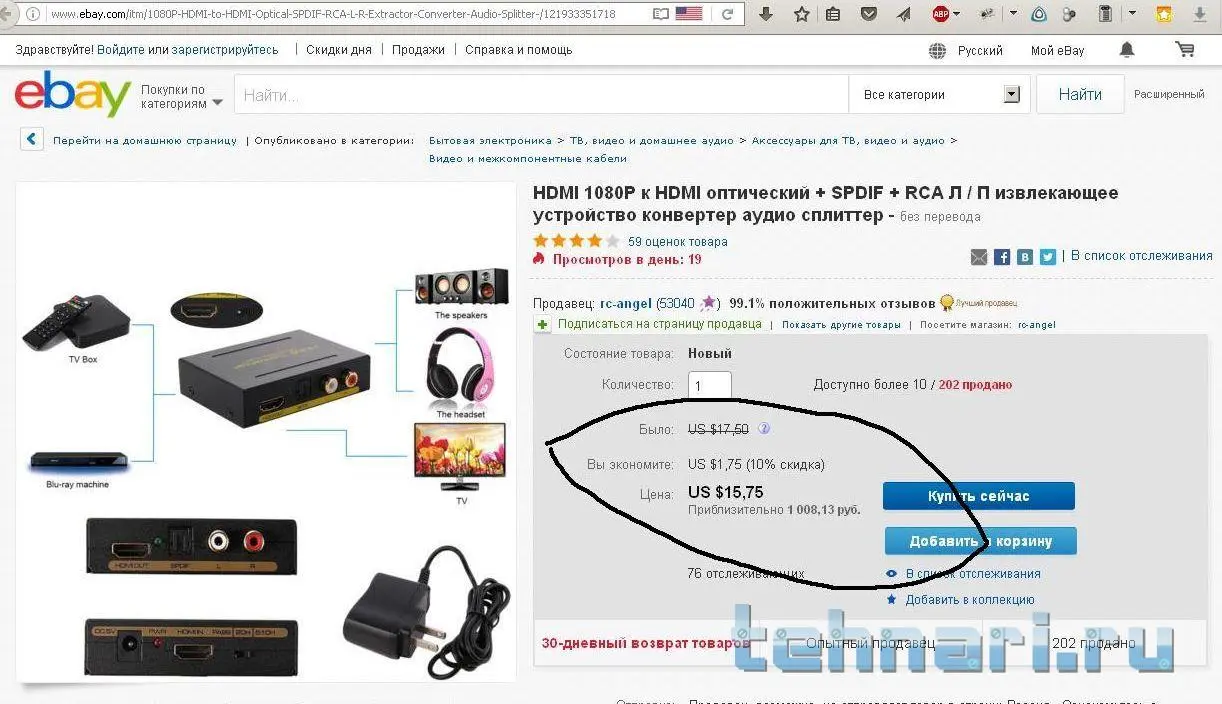This screenshot has height=704, width=1222.
Task: Open Мой eBay menu
Action: 1057,50
